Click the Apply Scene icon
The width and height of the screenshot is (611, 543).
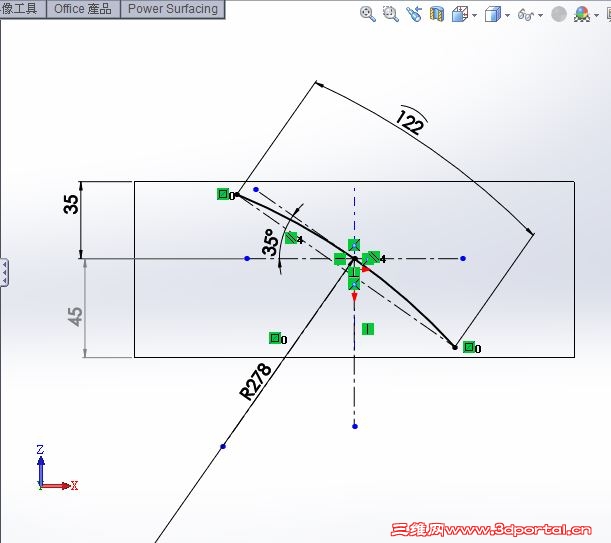[582, 14]
